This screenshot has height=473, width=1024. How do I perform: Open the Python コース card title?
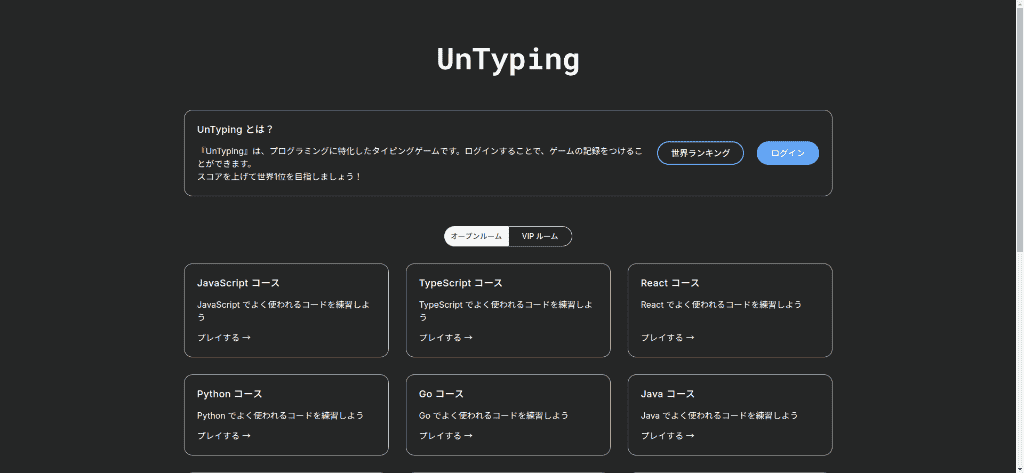click(x=229, y=394)
